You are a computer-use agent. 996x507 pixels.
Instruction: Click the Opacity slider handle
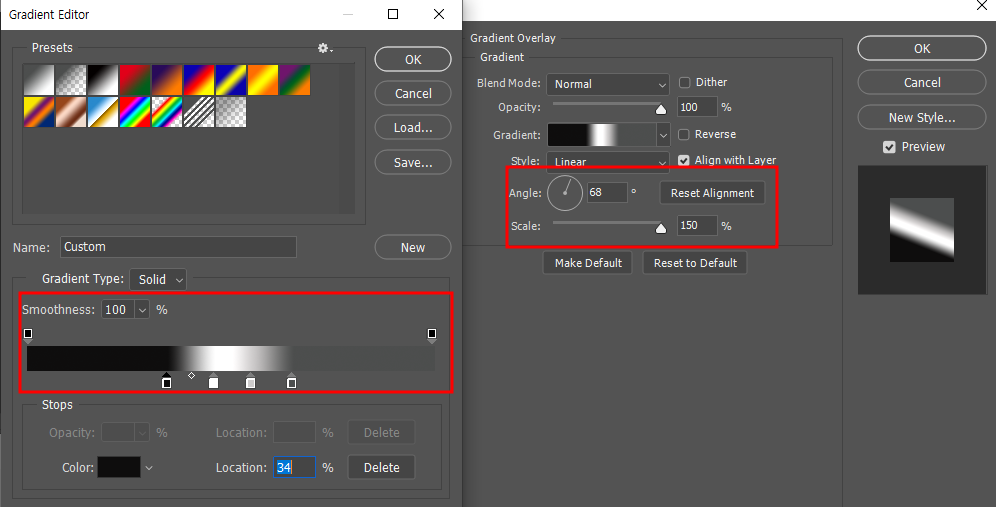pyautogui.click(x=661, y=109)
